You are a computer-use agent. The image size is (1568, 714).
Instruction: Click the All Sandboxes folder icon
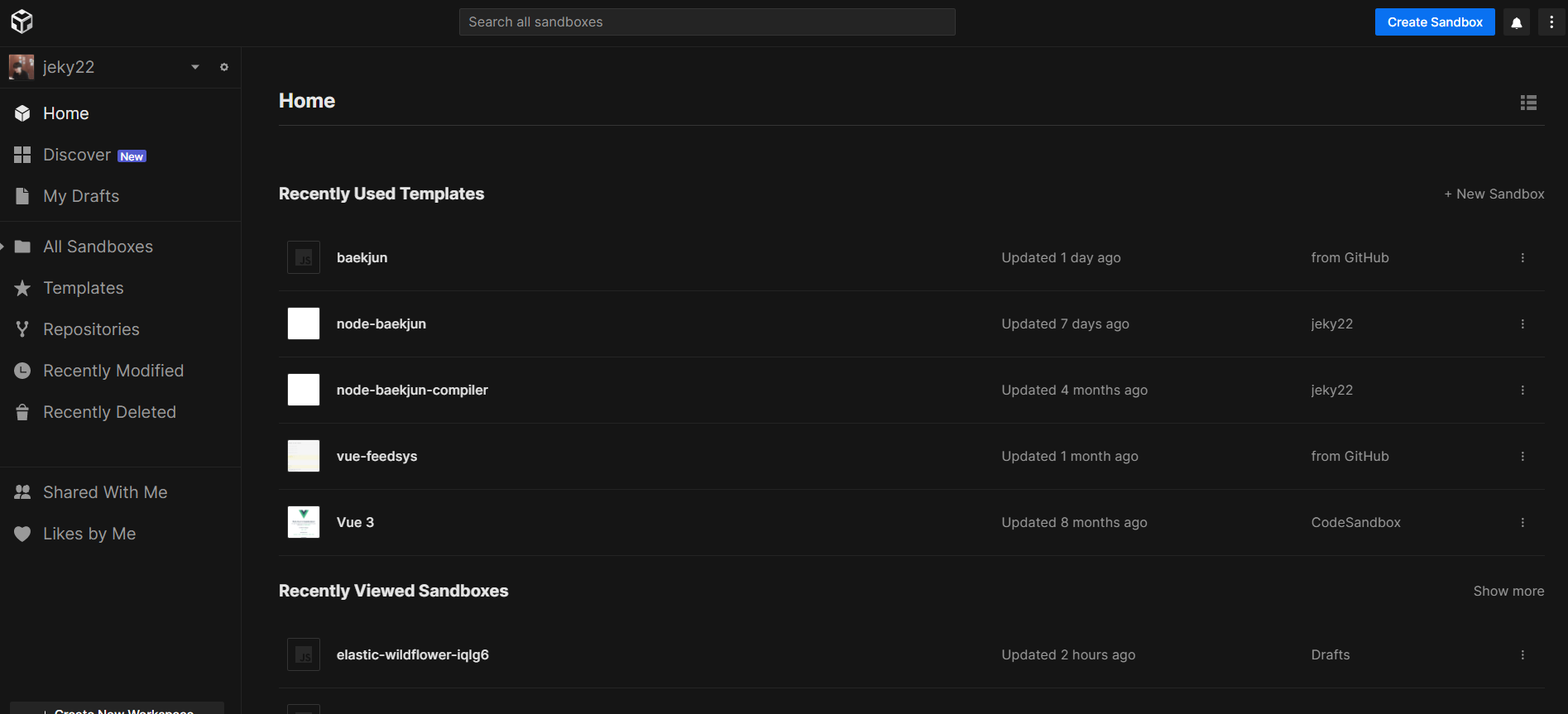tap(22, 247)
